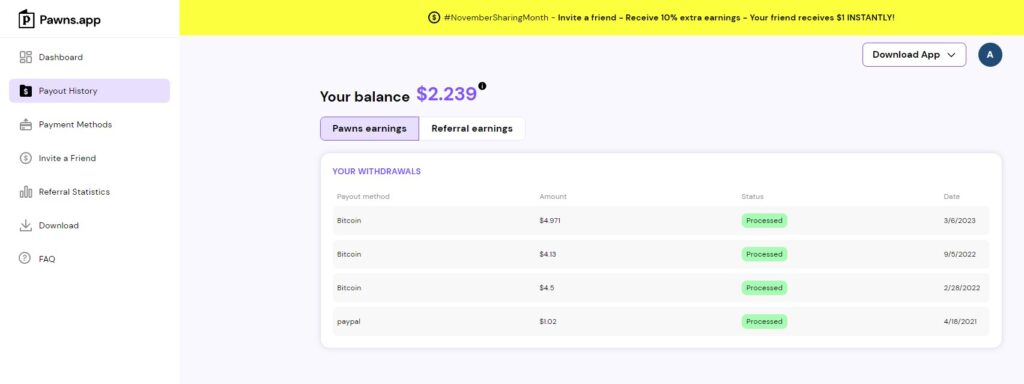Click the $1.02 amount cell
1024x384 pixels.
click(548, 321)
